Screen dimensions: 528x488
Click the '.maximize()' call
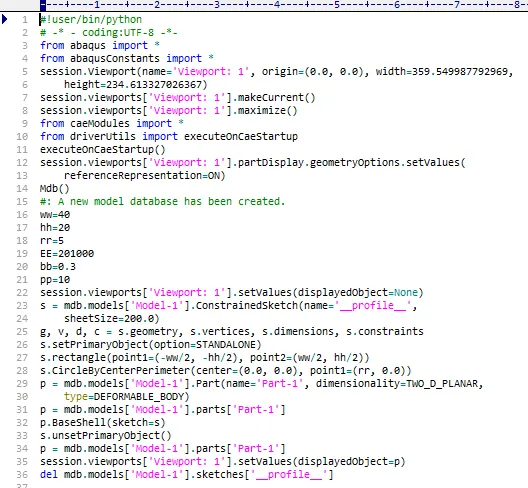point(265,110)
